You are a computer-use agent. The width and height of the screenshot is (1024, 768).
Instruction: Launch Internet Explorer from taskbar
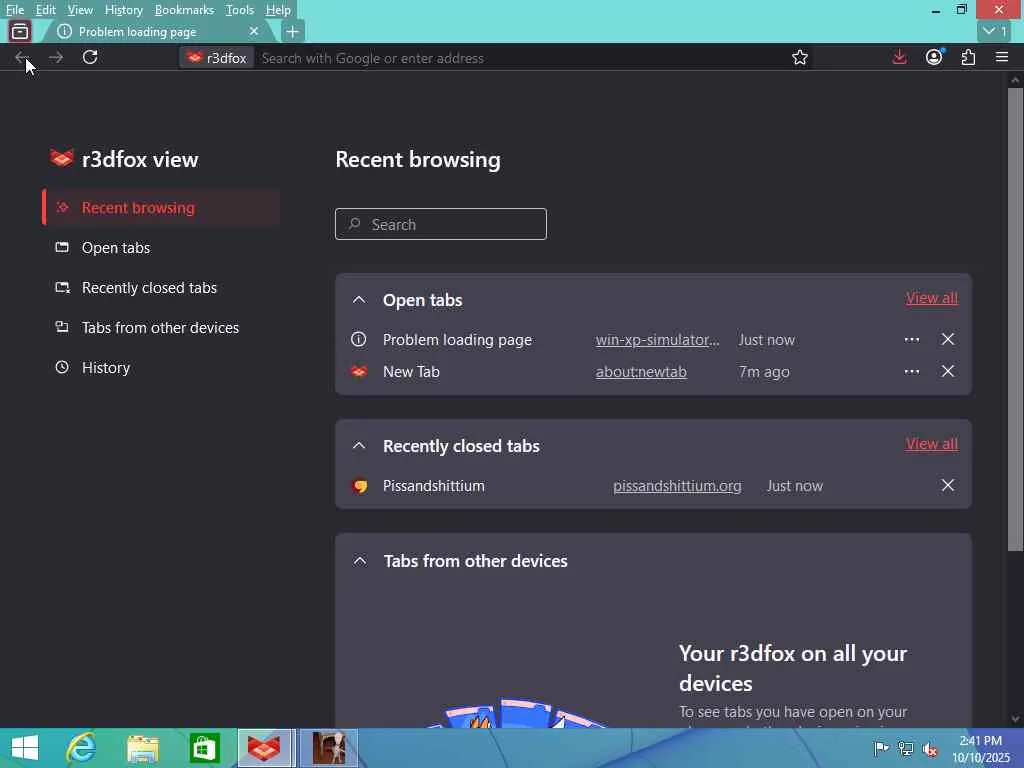[x=81, y=748]
